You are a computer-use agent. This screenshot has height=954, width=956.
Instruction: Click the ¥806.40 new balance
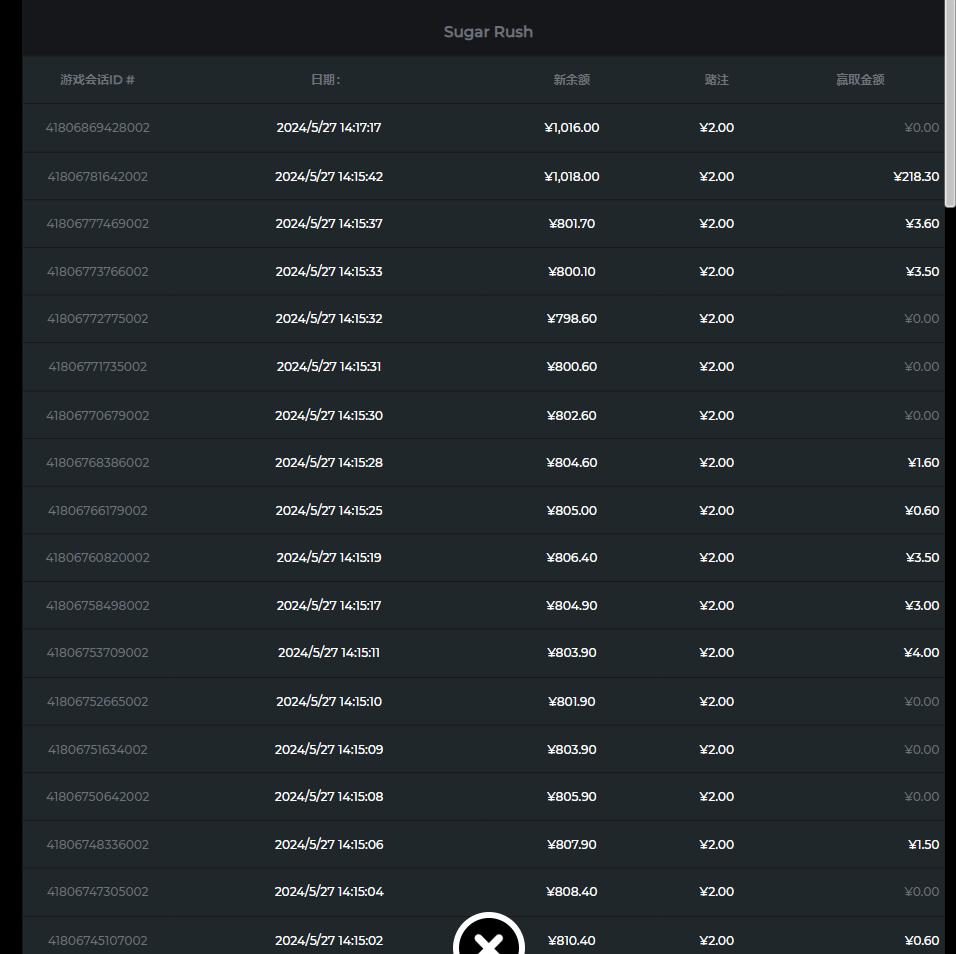pyautogui.click(x=572, y=558)
